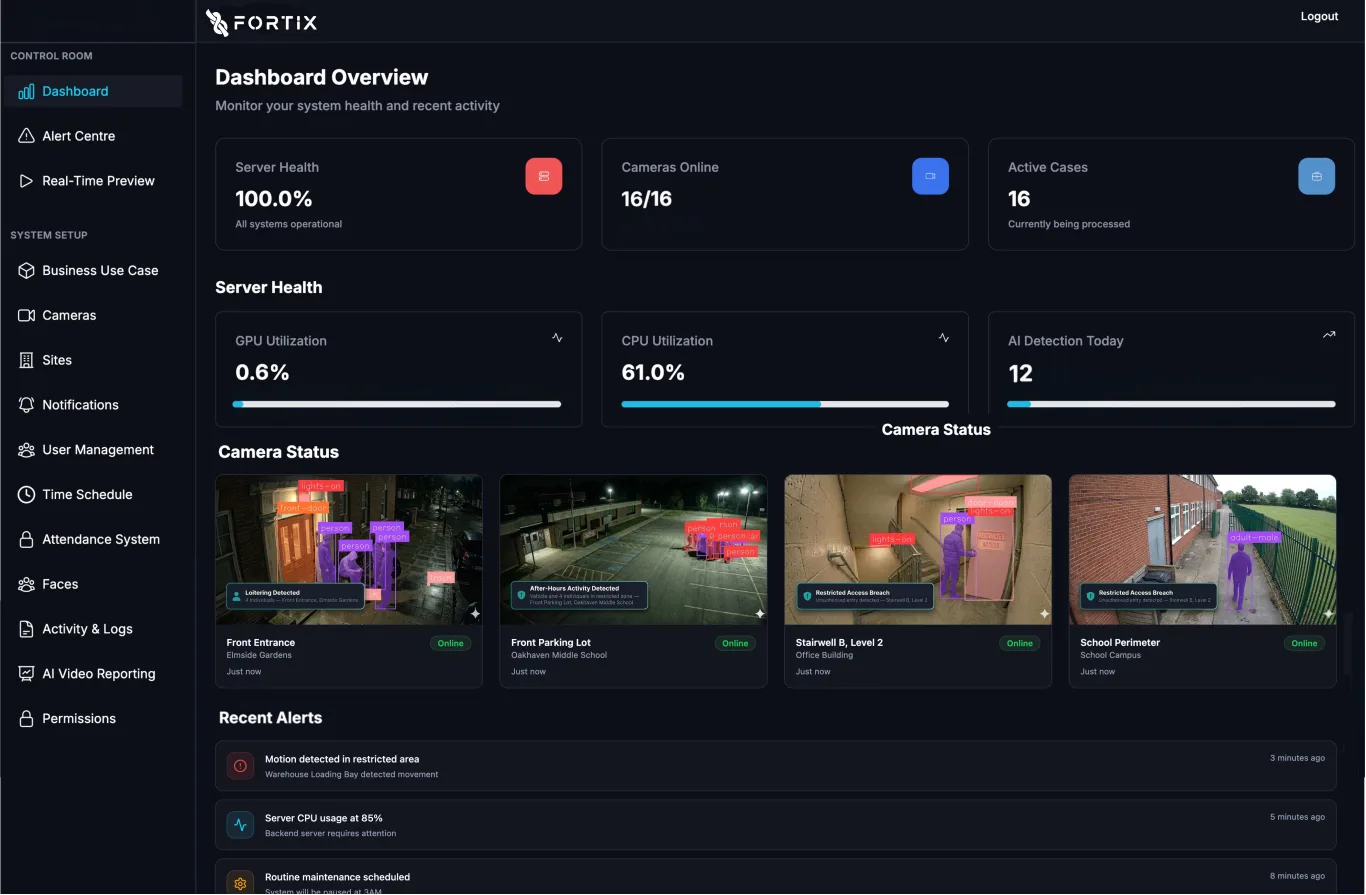Click the Fortix logo

(261, 22)
